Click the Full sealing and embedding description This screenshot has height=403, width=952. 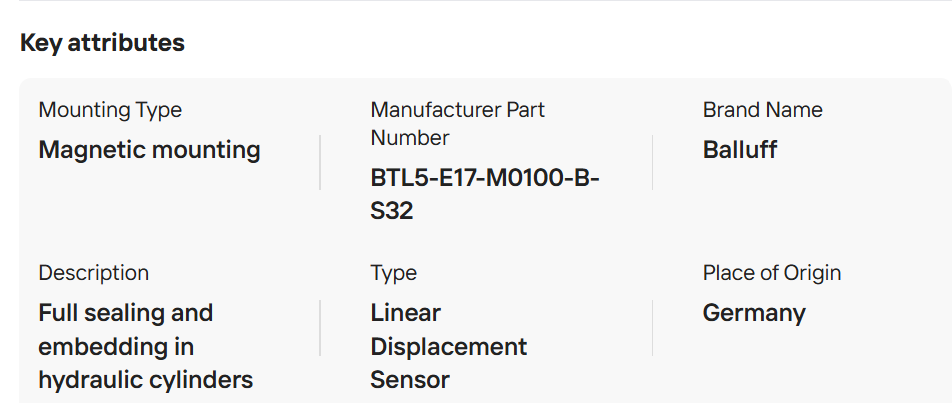[146, 347]
